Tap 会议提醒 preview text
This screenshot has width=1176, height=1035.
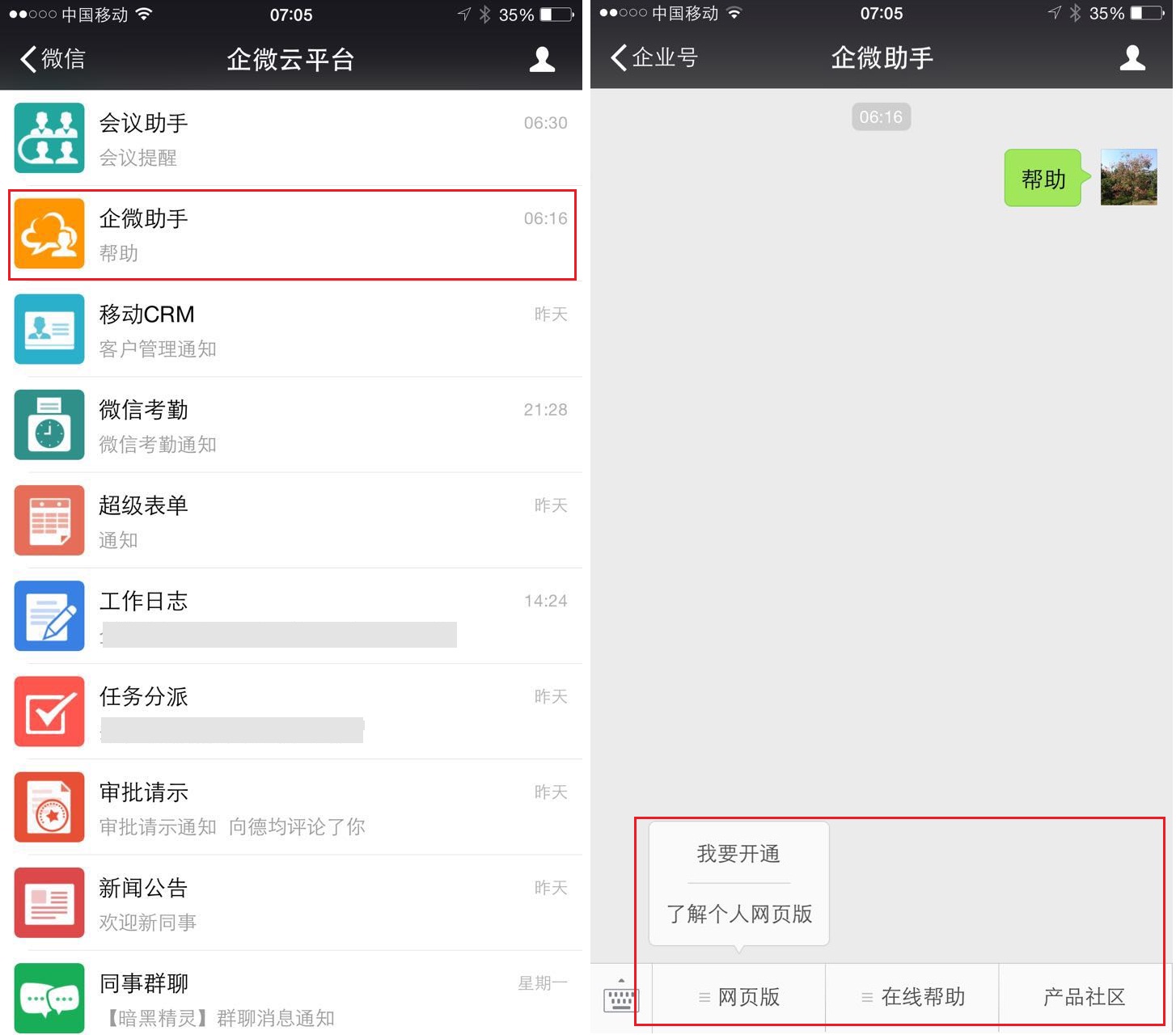click(x=138, y=158)
